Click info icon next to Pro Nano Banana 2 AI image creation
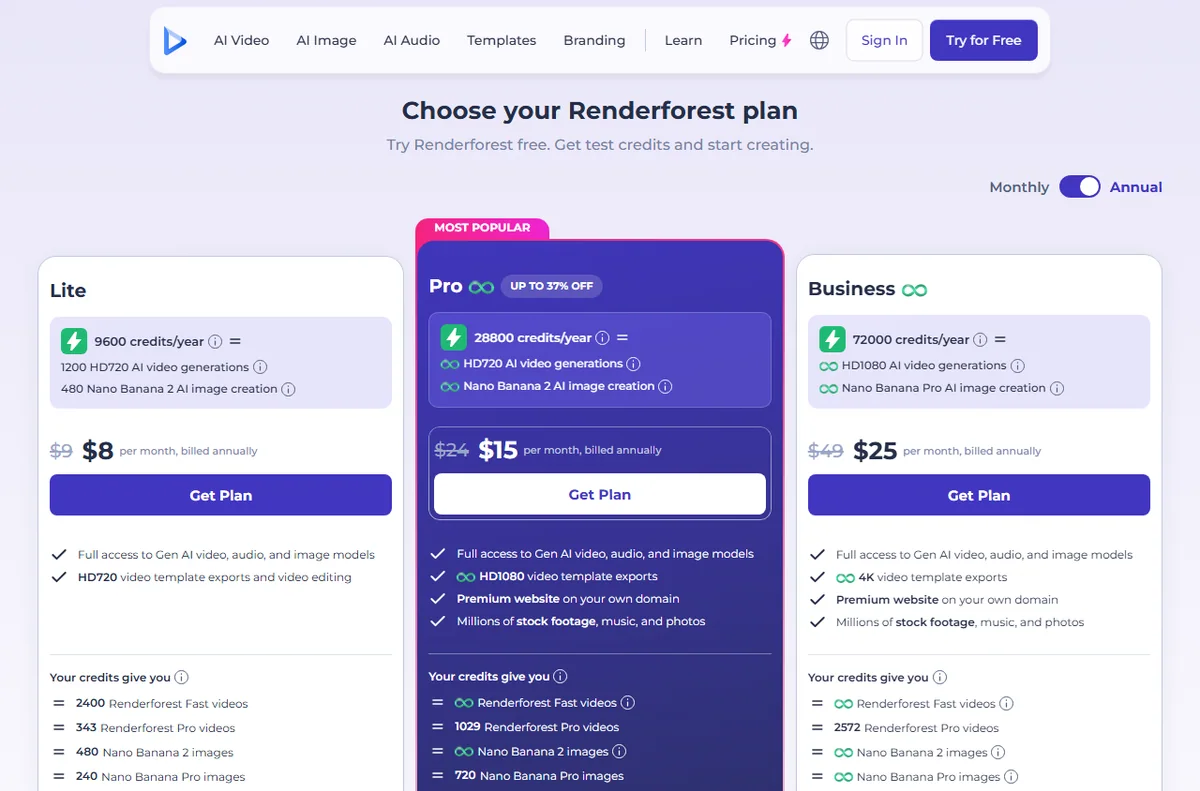 pos(665,386)
